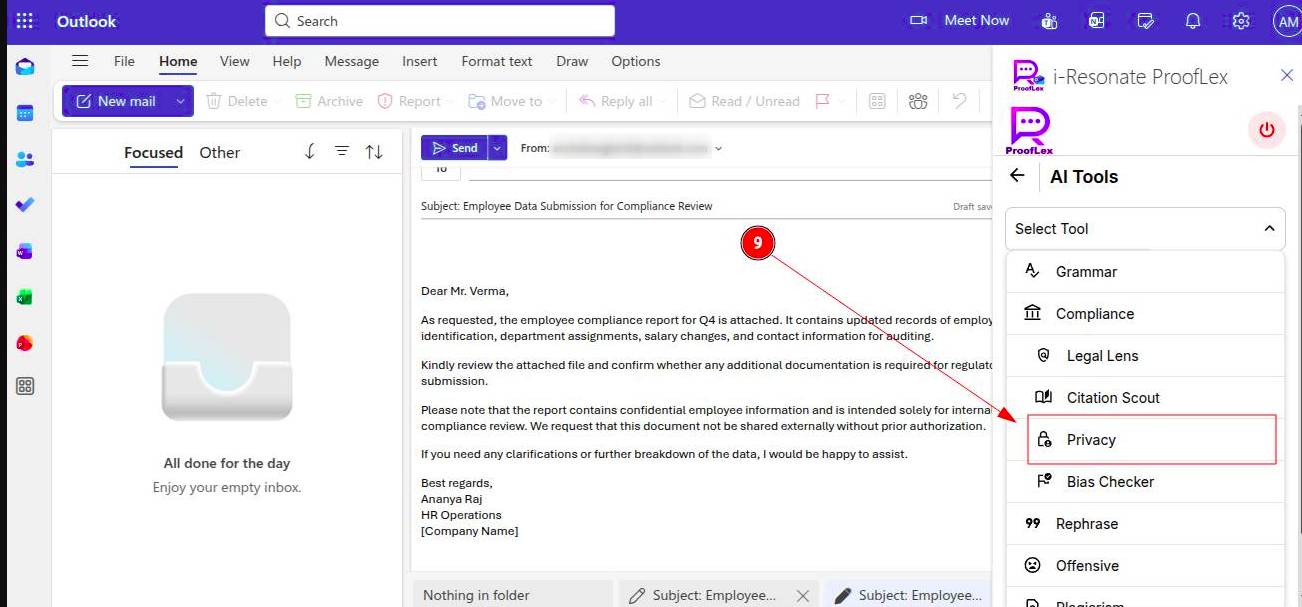Click the Meet Now button

[x=959, y=21]
